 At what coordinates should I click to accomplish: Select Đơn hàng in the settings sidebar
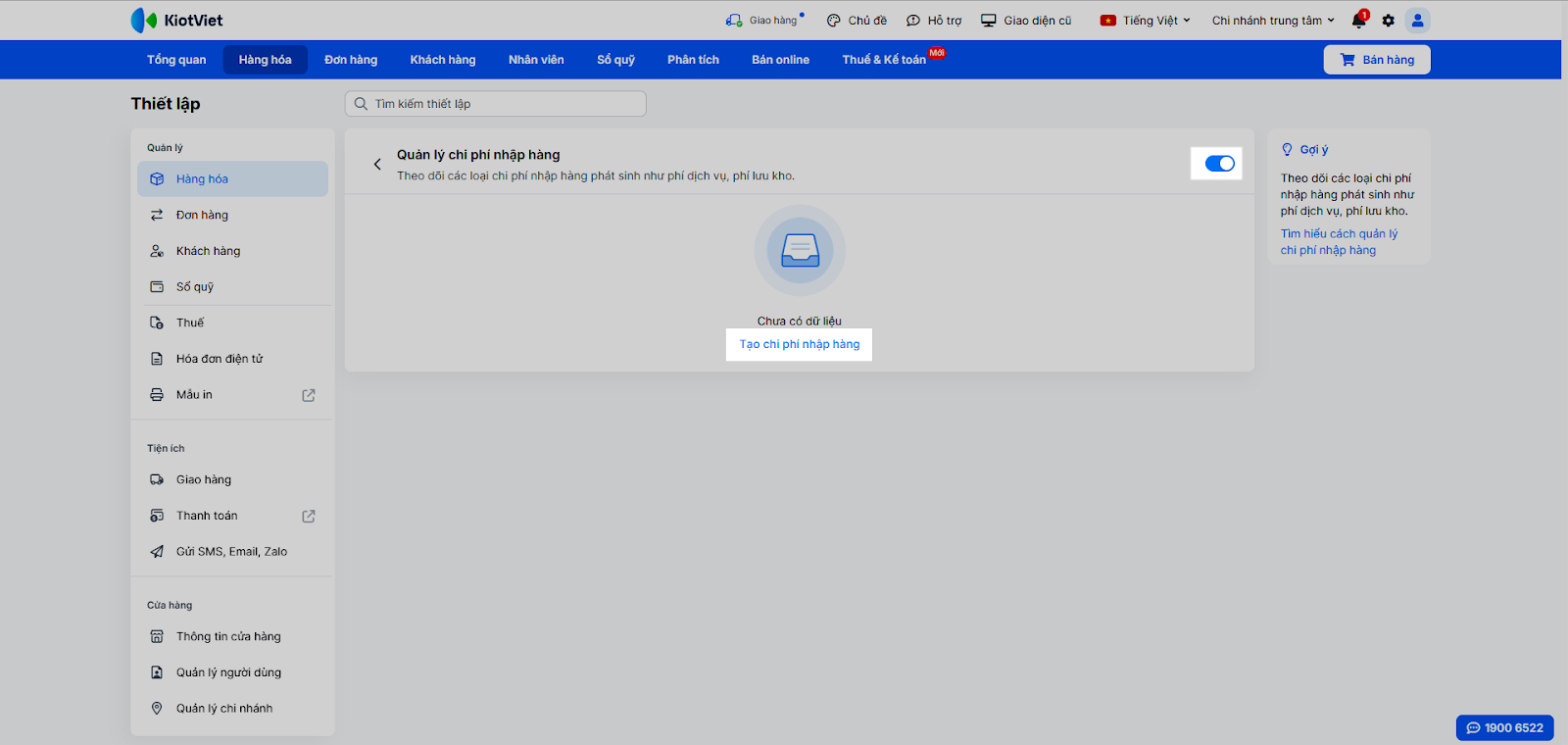[233, 216]
